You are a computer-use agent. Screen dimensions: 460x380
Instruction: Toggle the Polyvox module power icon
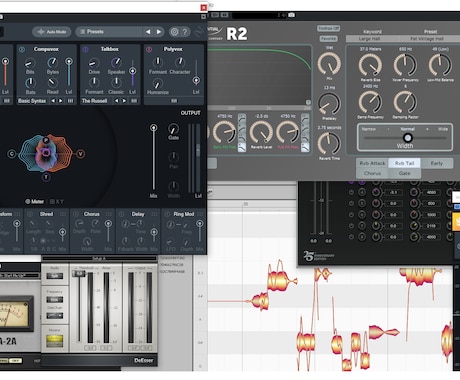click(x=149, y=49)
